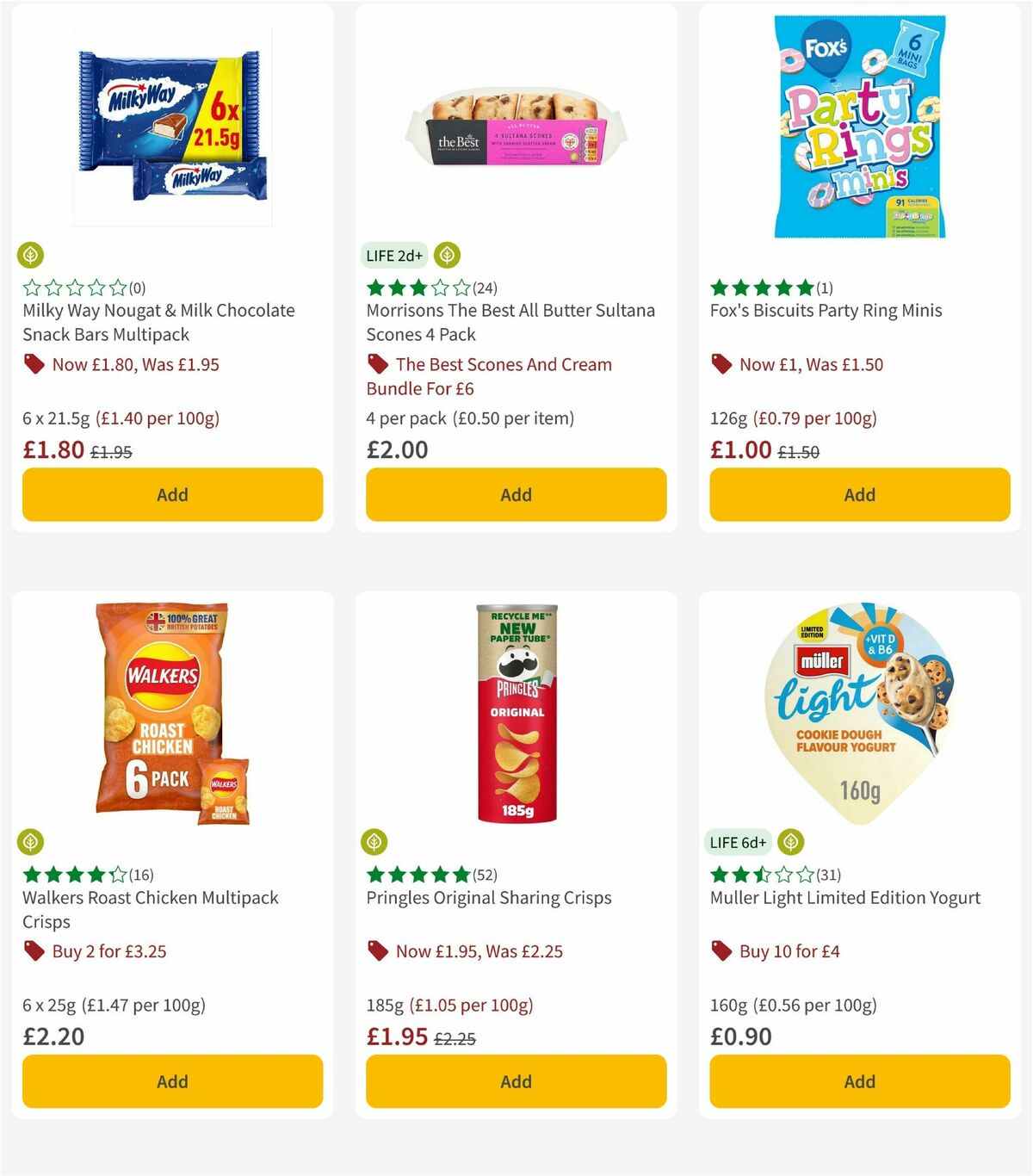The width and height of the screenshot is (1033, 1176).
Task: Click the offer tag icon on 'The Best Scones And Cream Bundle'
Action: click(377, 364)
